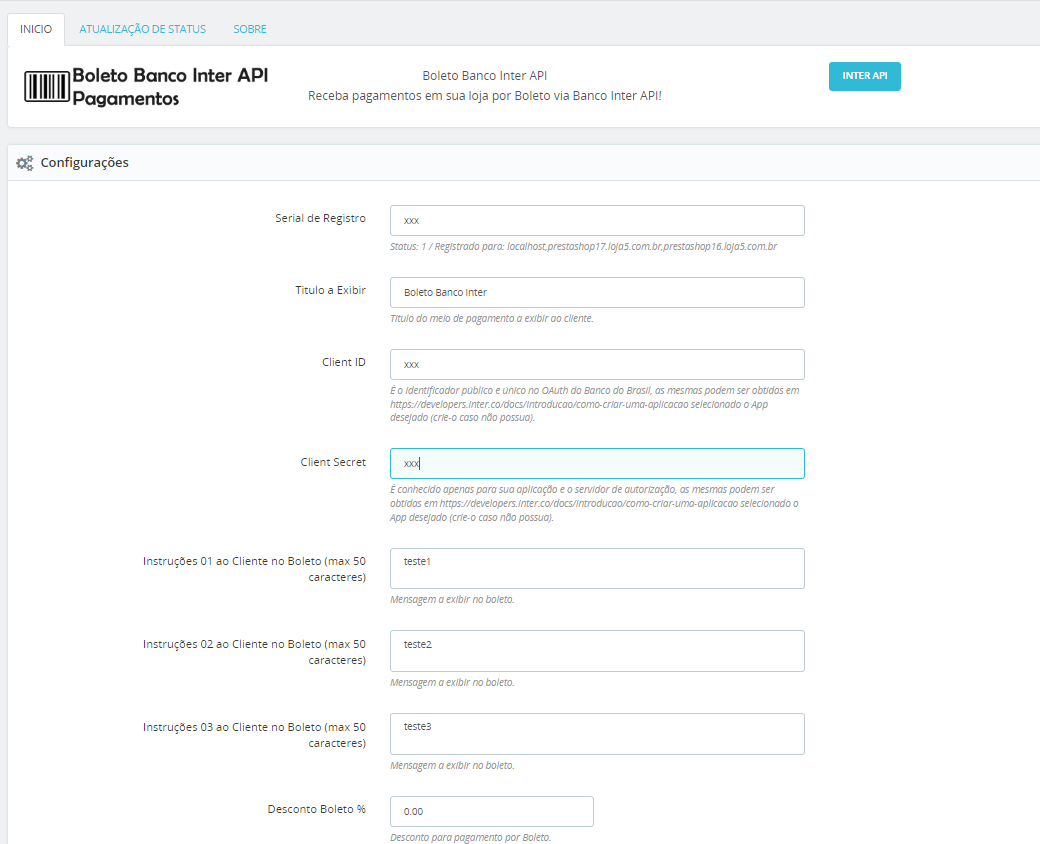Click the Configurações panel heading text
The width and height of the screenshot is (1040, 844).
[x=84, y=163]
